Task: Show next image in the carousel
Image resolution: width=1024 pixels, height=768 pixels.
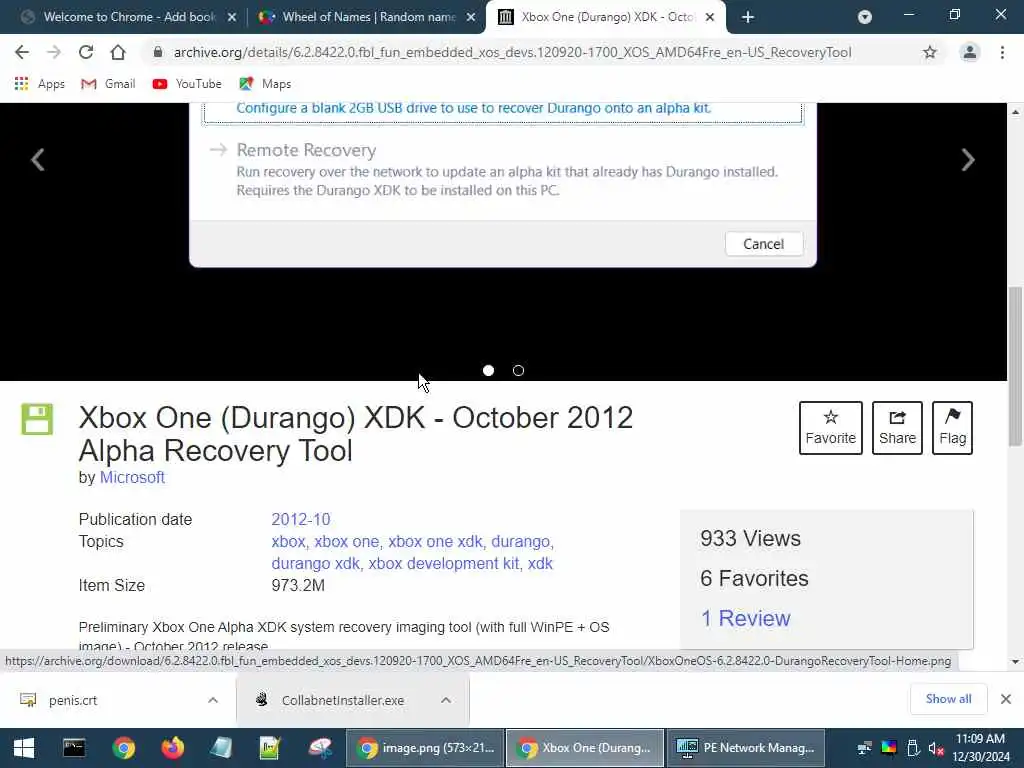Action: (x=968, y=160)
